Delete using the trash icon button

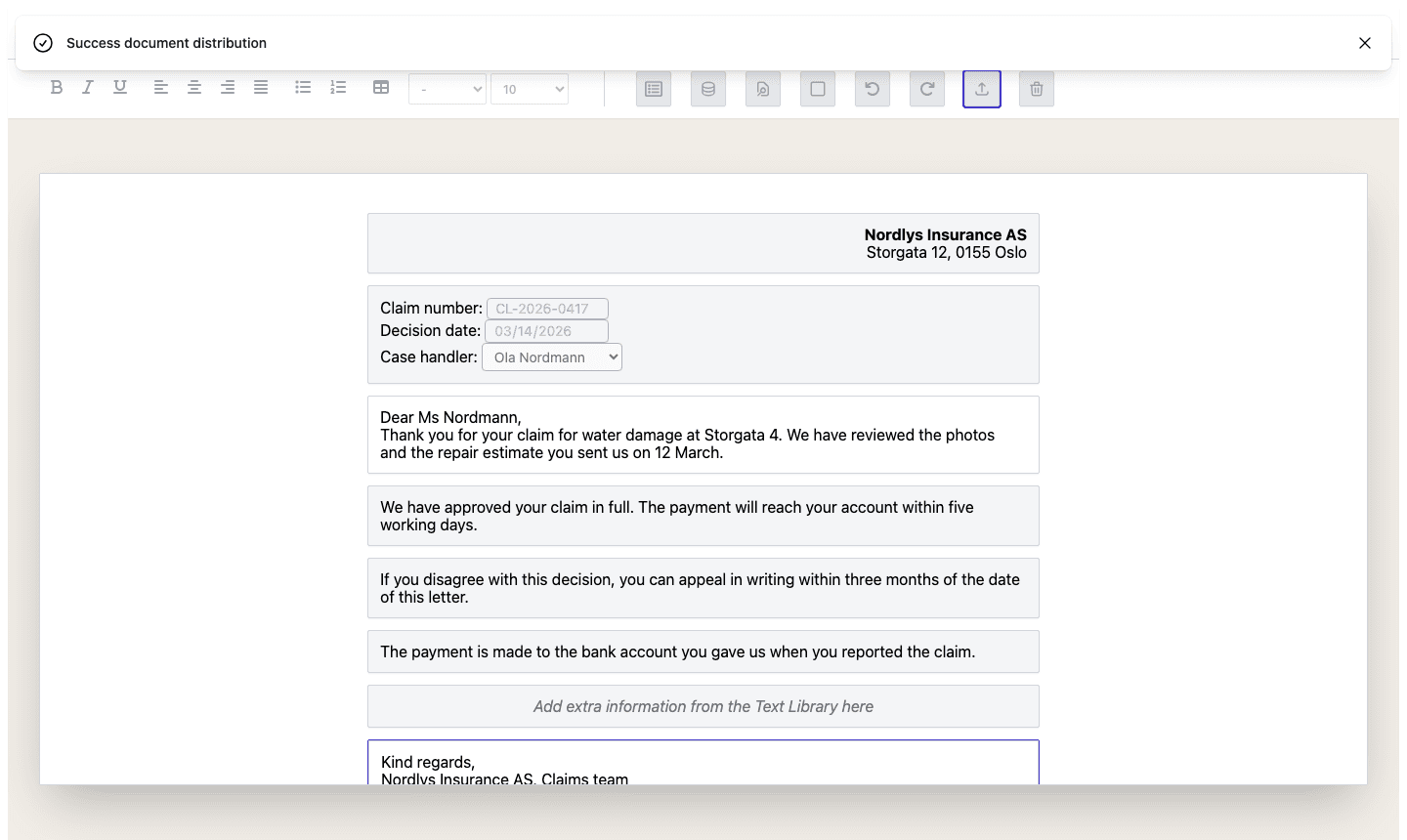[x=1037, y=89]
